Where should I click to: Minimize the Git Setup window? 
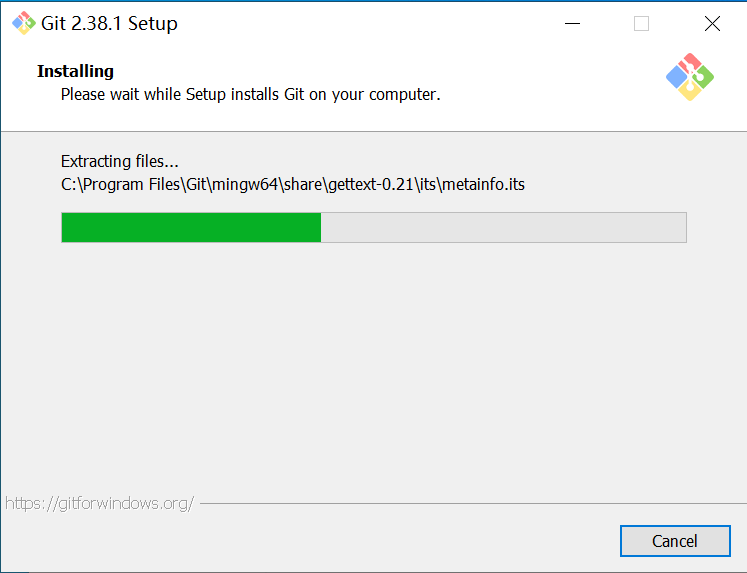pyautogui.click(x=572, y=23)
